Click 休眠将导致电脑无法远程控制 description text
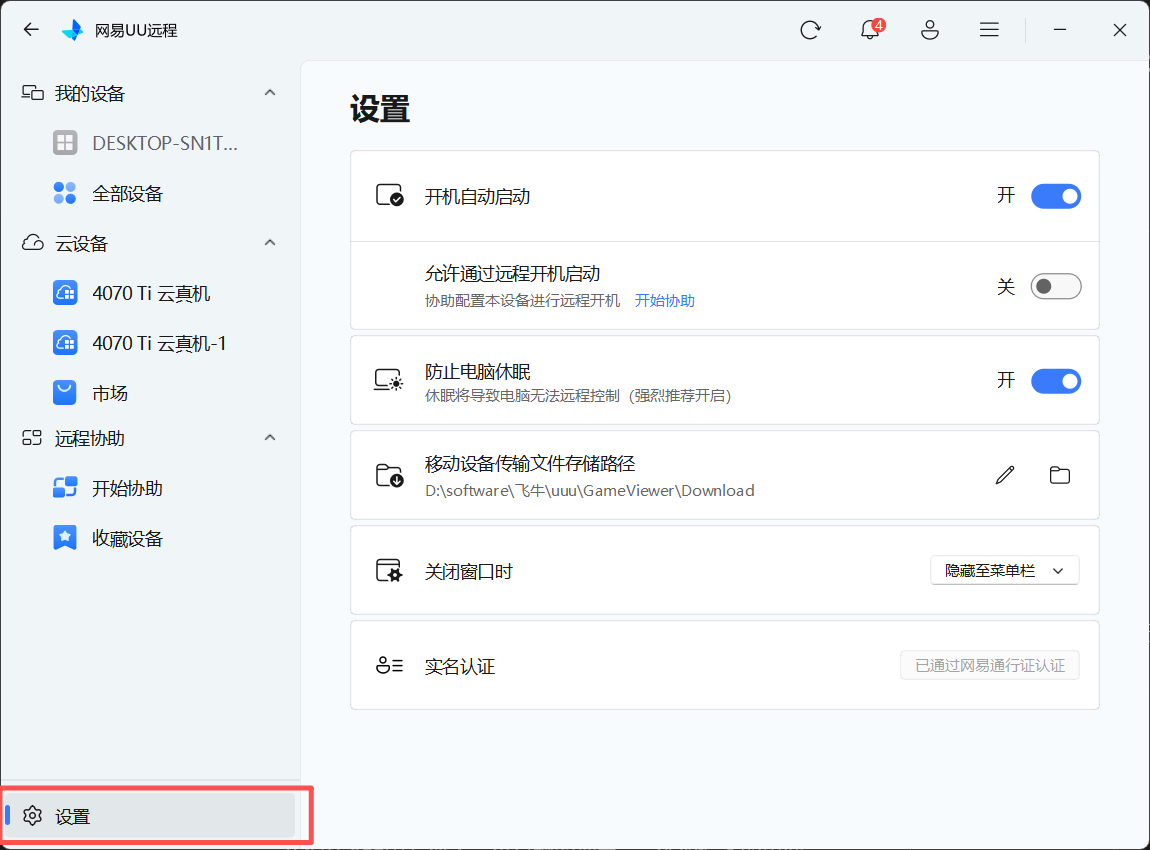The height and width of the screenshot is (850, 1150). click(x=578, y=396)
